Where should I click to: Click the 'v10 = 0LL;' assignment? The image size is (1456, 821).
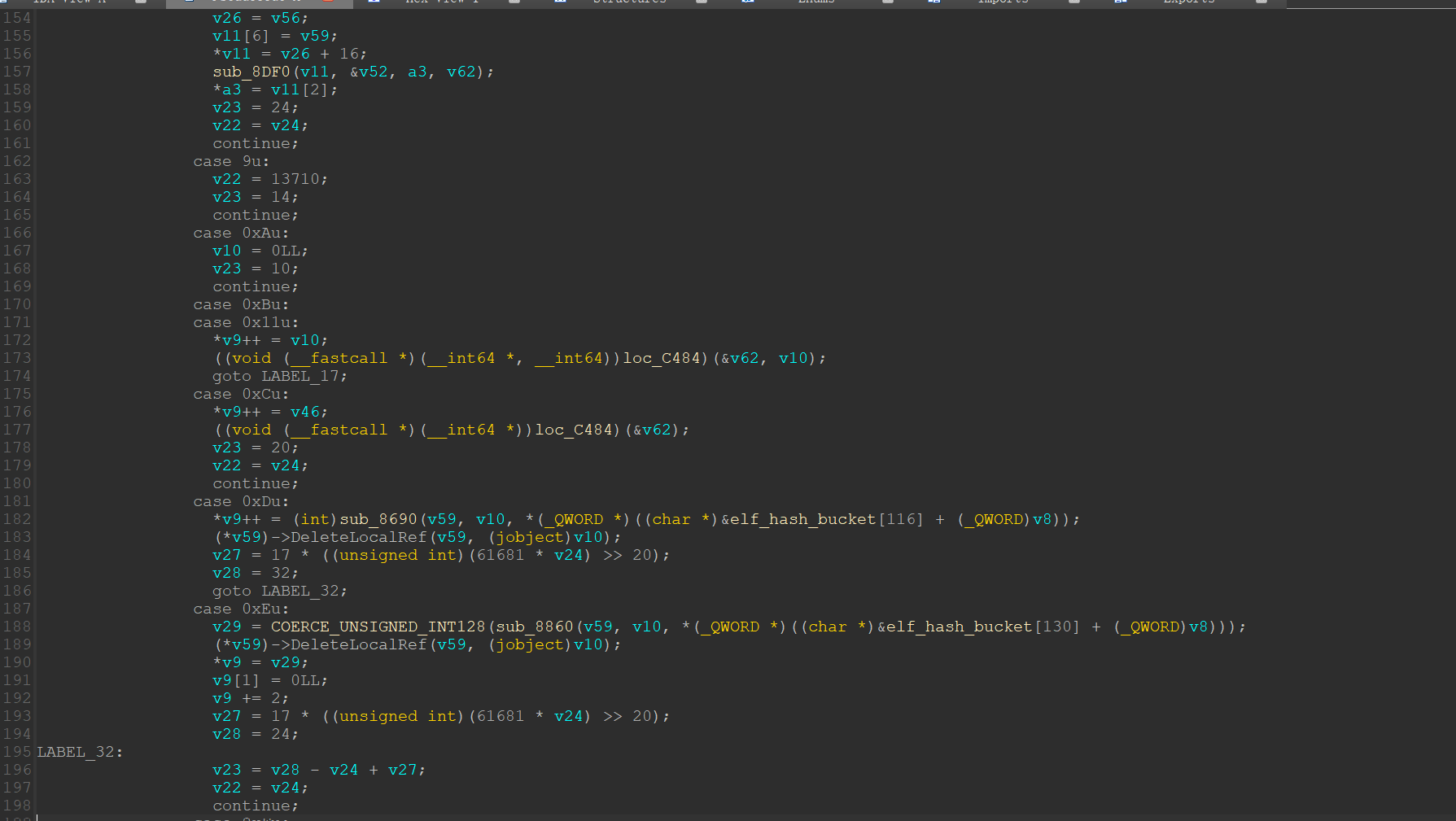(260, 251)
